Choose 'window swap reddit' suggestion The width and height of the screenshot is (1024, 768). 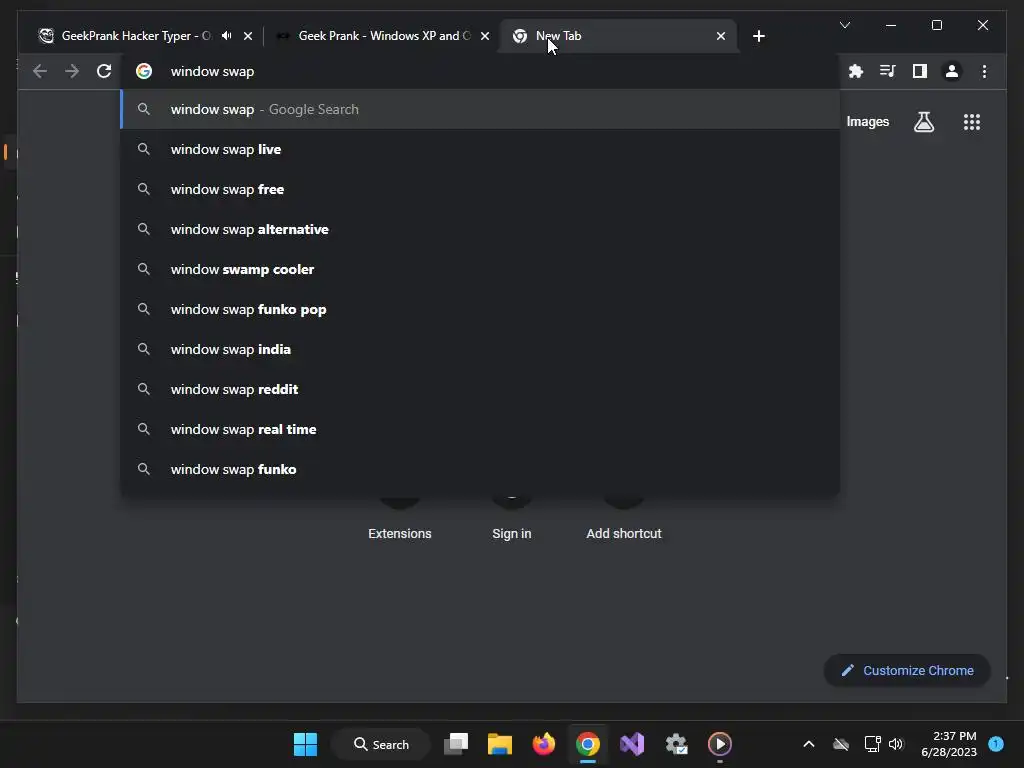point(480,389)
